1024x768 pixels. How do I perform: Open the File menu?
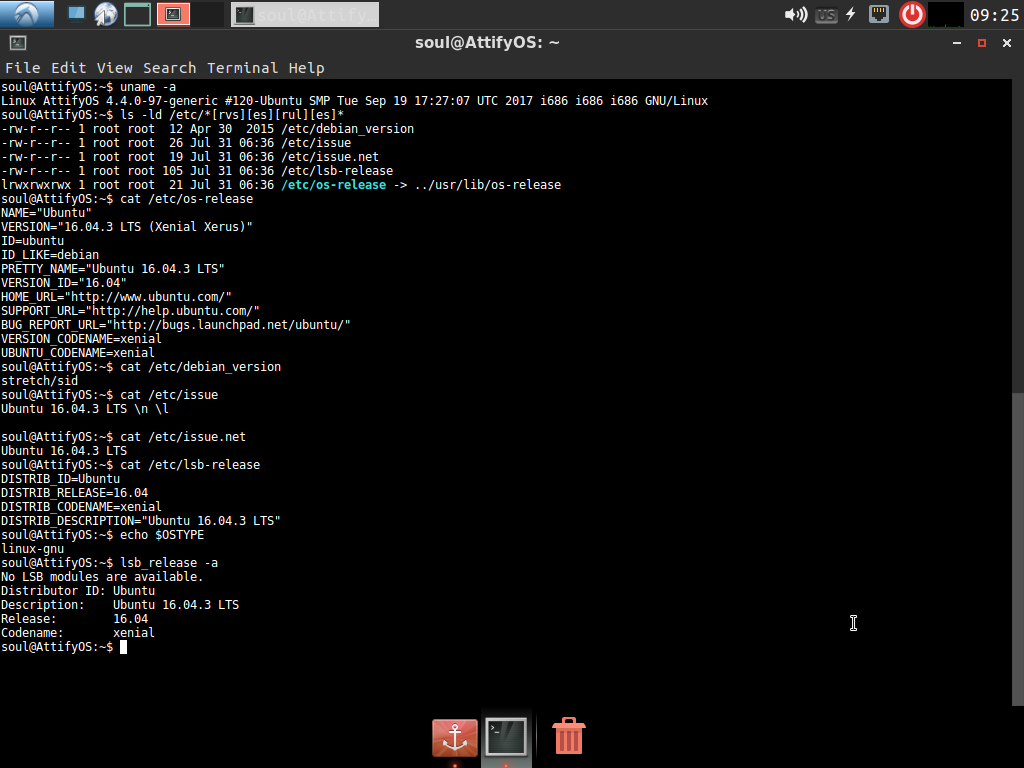coord(23,68)
